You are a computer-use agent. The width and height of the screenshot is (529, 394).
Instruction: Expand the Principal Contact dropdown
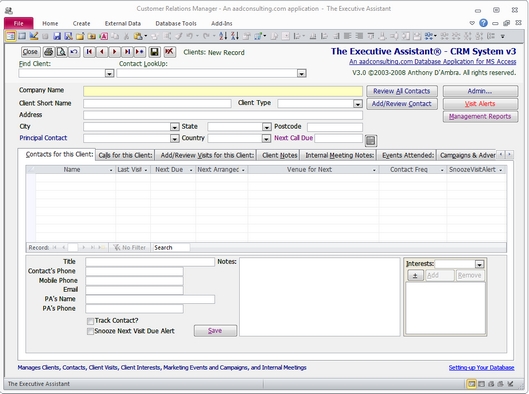(x=174, y=139)
